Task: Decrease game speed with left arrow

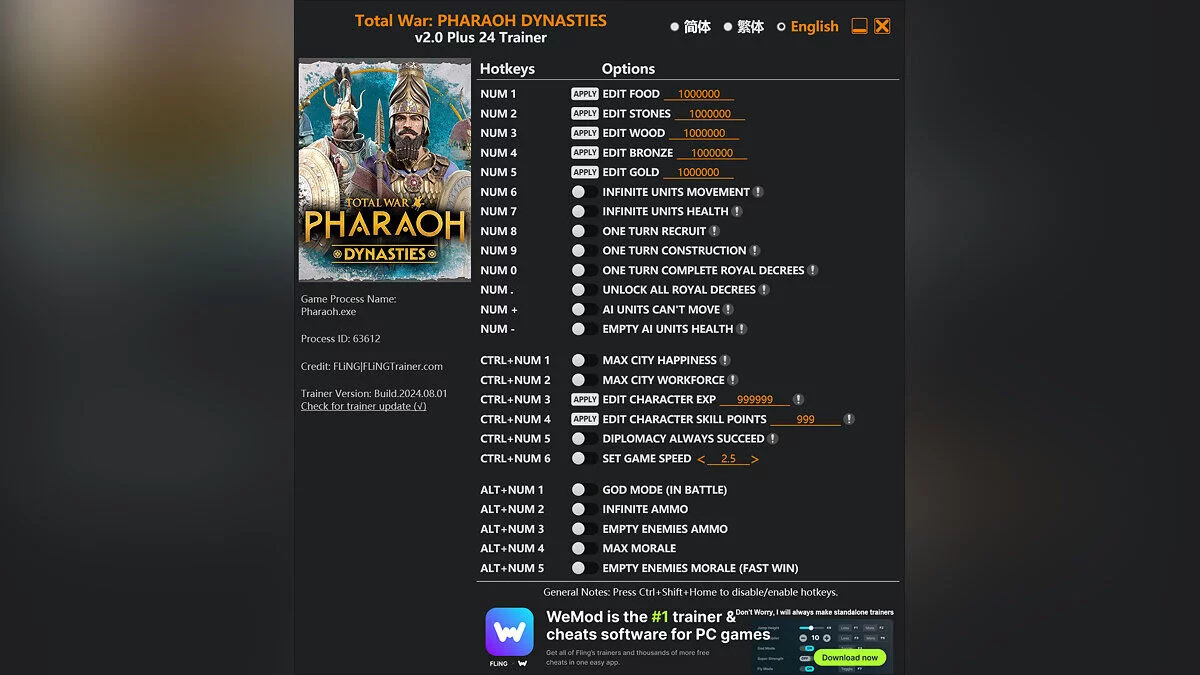Action: coord(701,459)
